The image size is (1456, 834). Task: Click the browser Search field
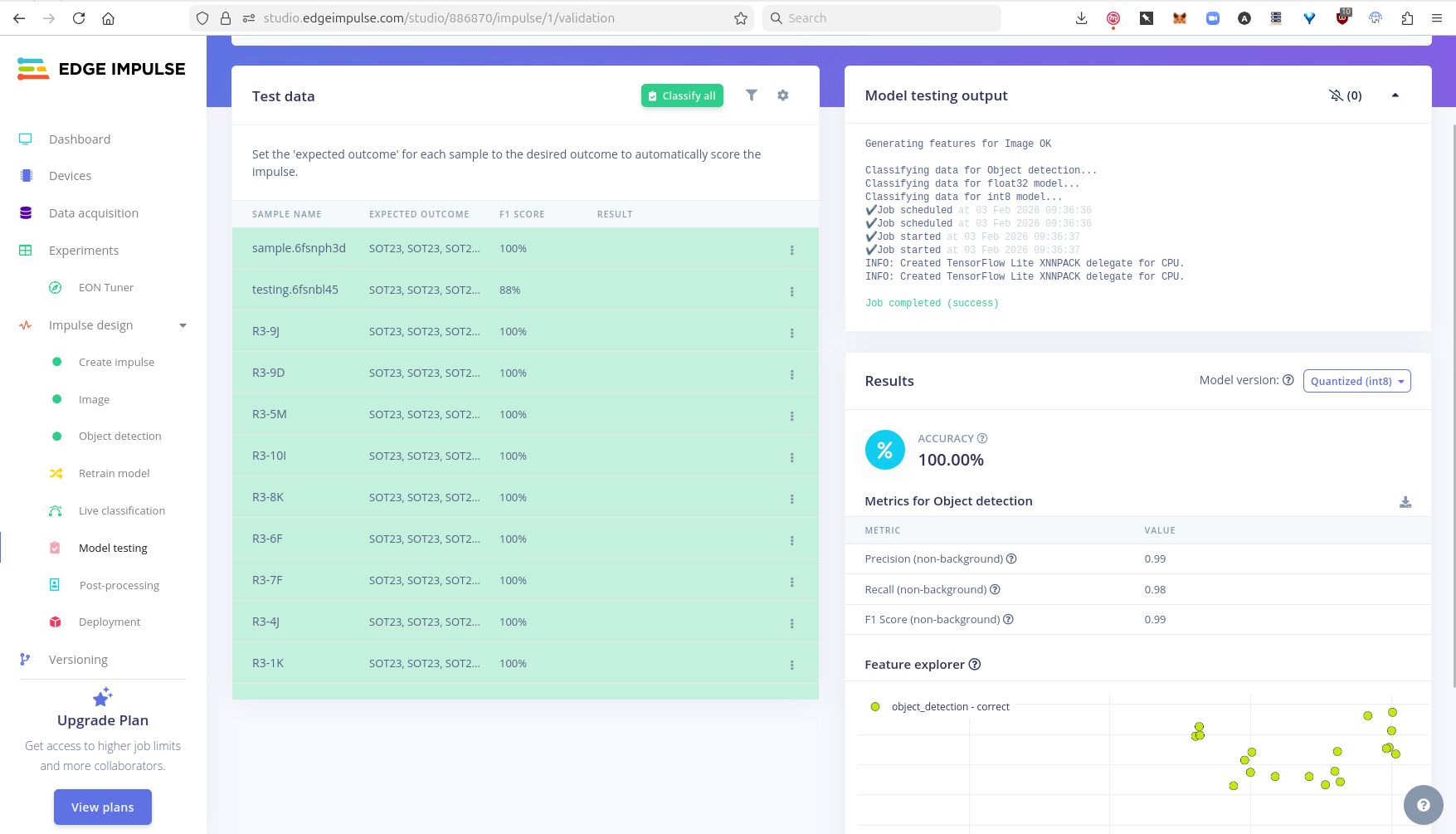[x=882, y=18]
